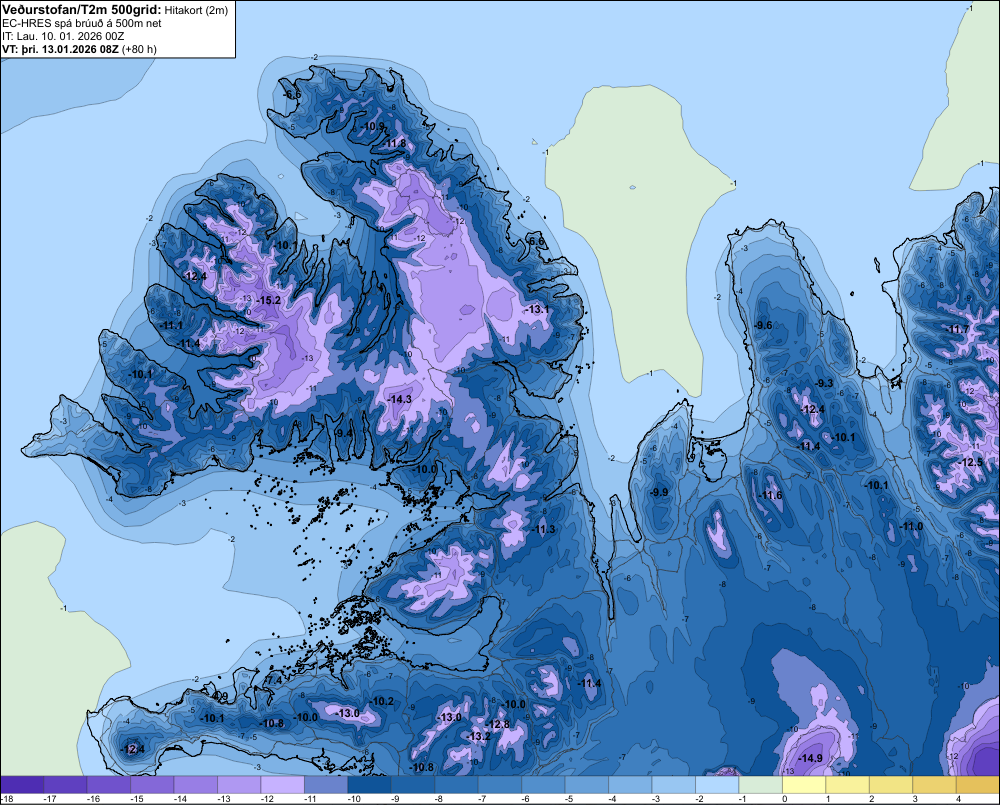Select the -13.2 temperature label
Image resolution: width=1000 pixels, height=805 pixels.
pos(478,736)
